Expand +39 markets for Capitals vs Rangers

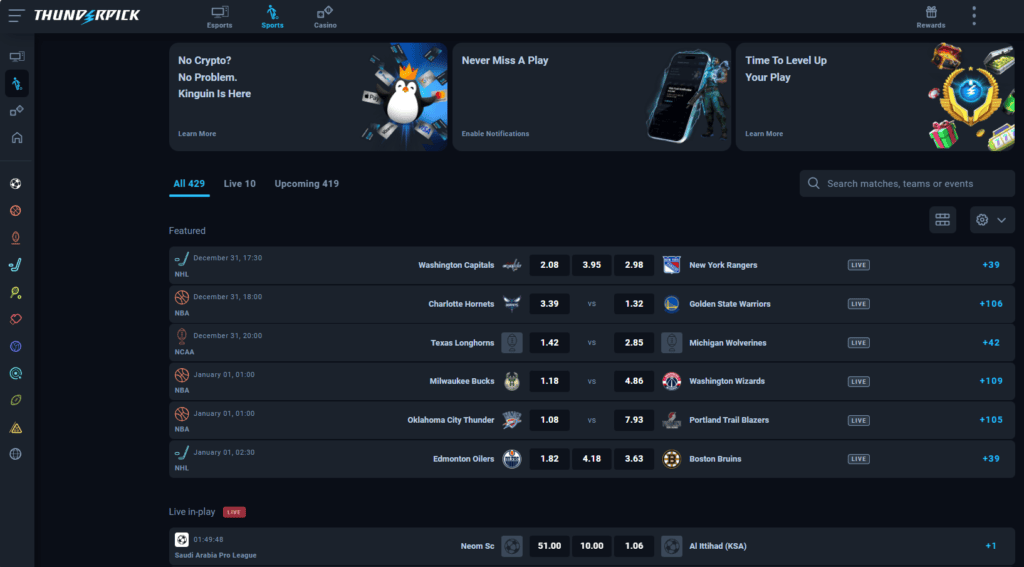coord(991,265)
